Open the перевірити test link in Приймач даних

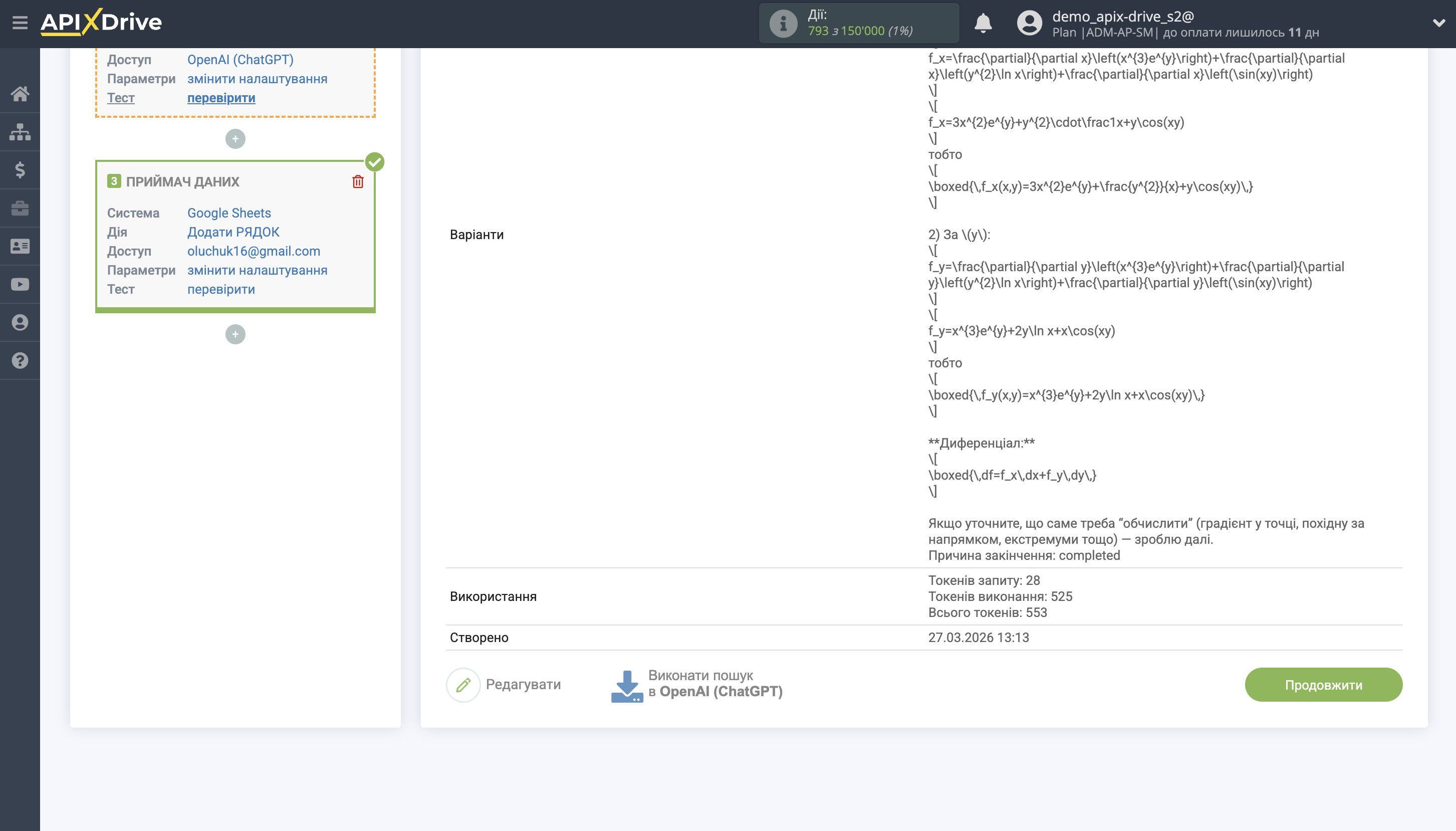(221, 289)
